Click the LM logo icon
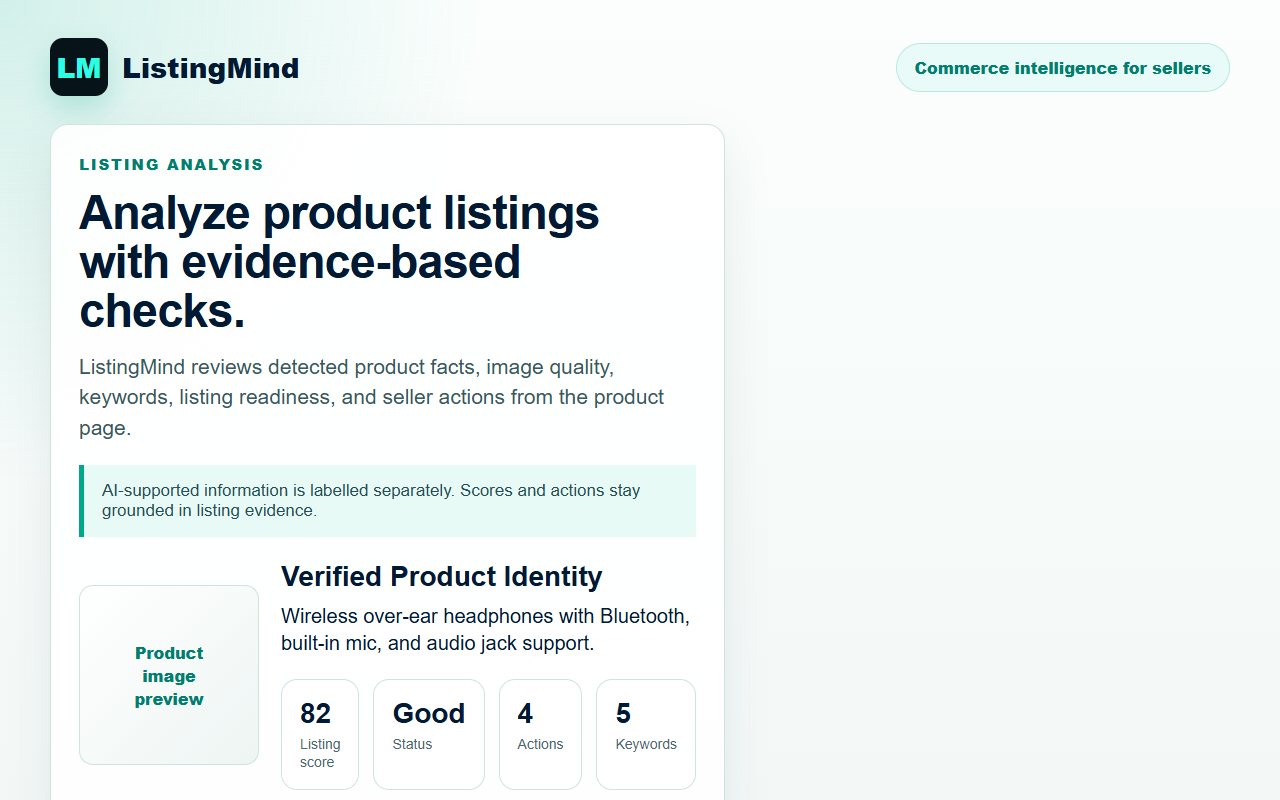The image size is (1280, 800). click(x=79, y=67)
